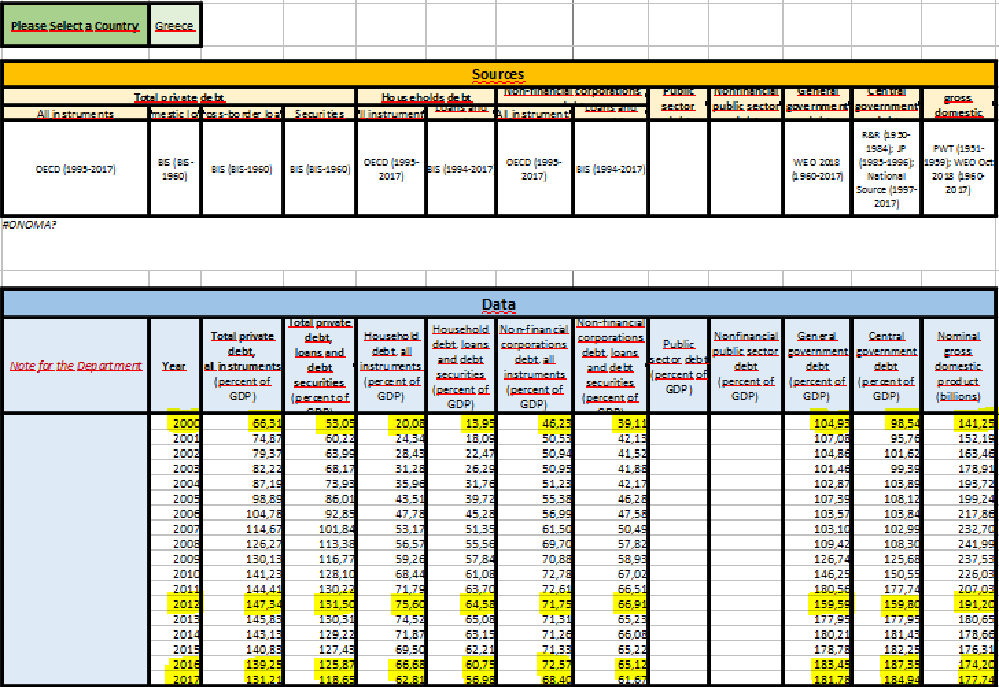Select the 'General government debt' data header
Screen dimensions: 999x687
816,366
